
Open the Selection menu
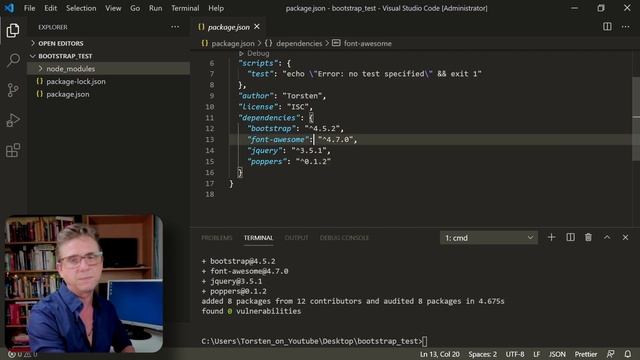point(81,8)
